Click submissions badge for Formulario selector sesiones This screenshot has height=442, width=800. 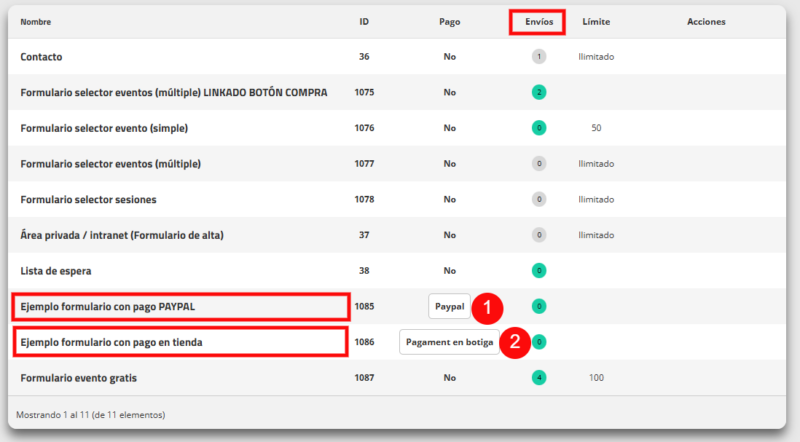[x=539, y=199]
